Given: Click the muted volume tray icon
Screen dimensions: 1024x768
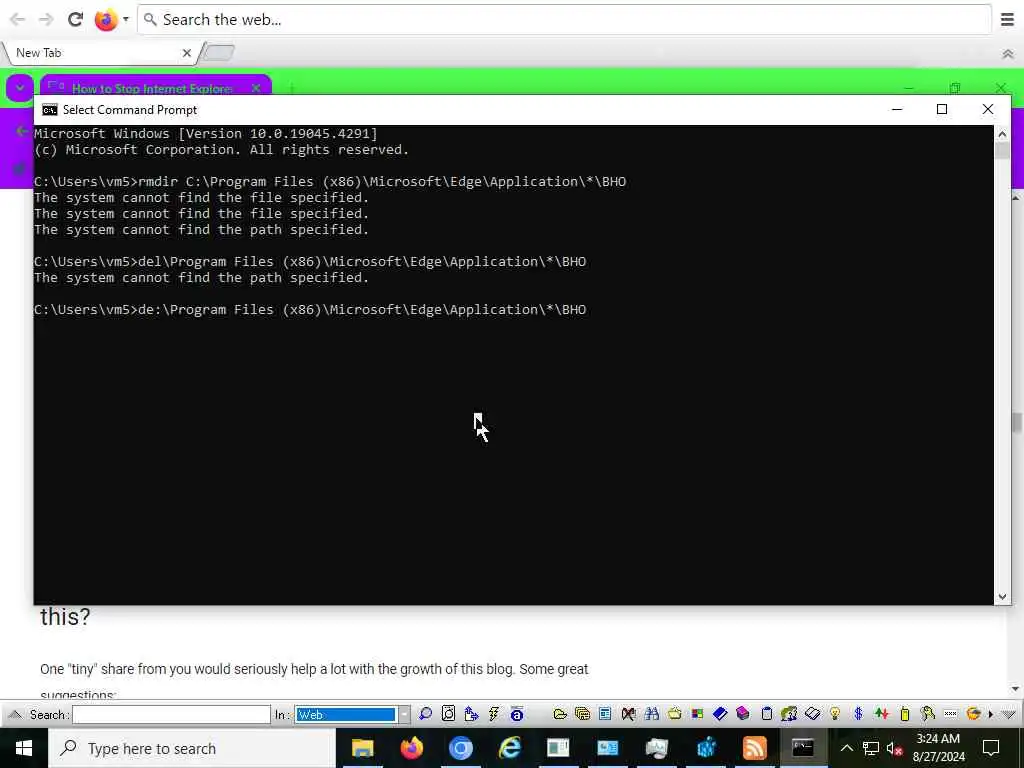Looking at the screenshot, I should click(x=894, y=748).
